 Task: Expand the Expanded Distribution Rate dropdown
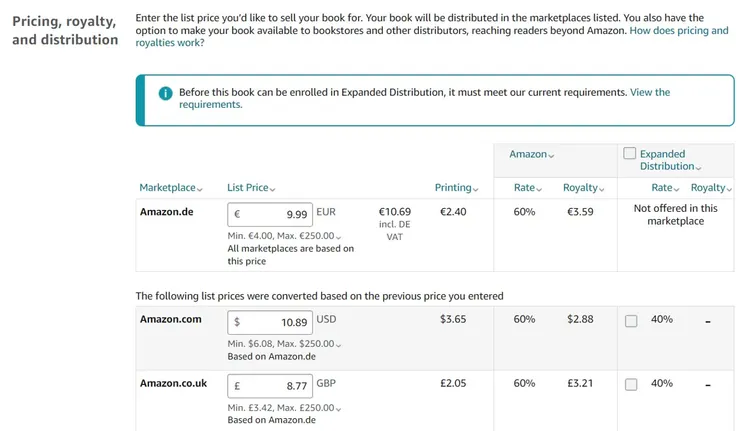click(666, 188)
